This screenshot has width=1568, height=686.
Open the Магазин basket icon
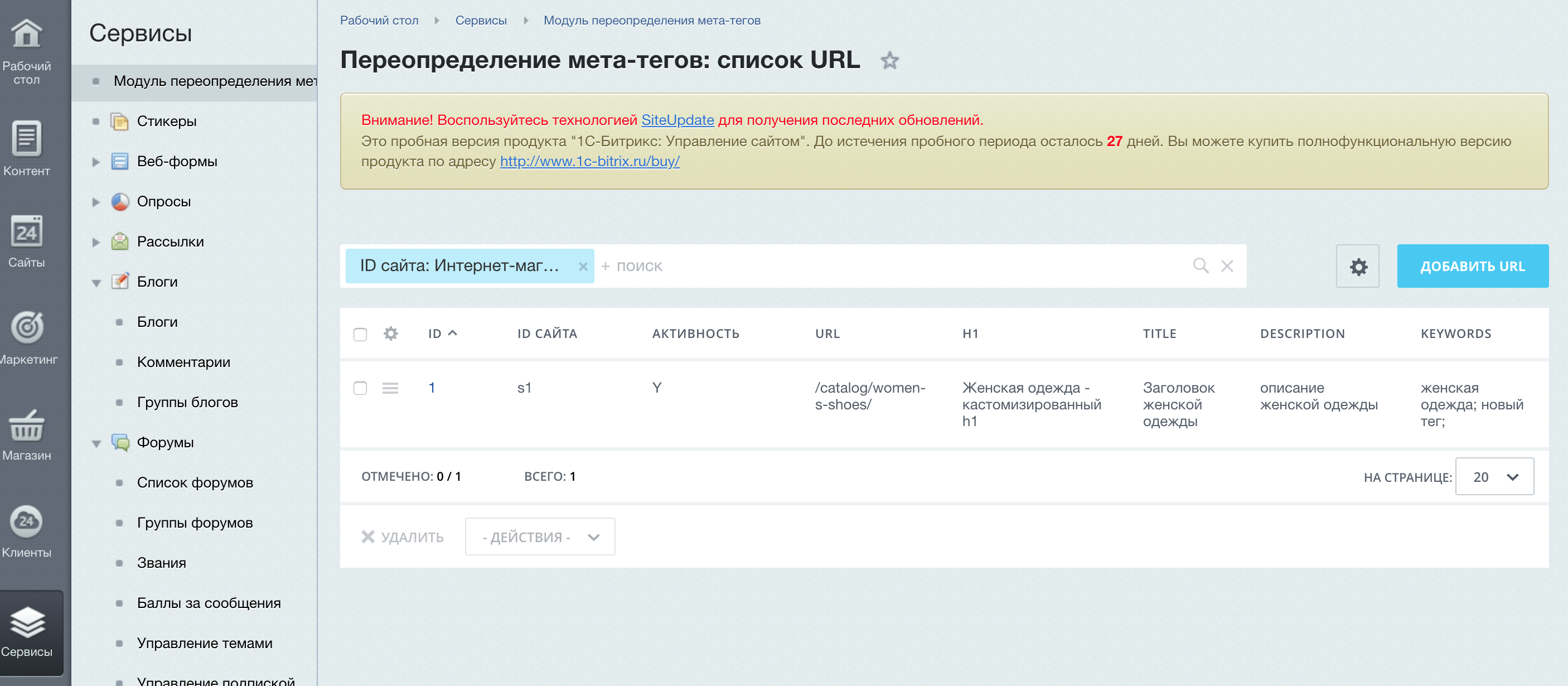click(27, 425)
